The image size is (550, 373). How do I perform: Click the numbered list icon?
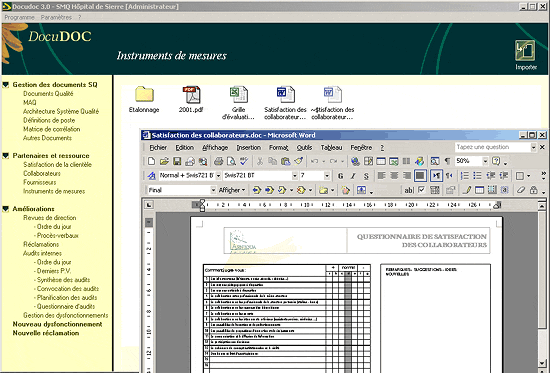coord(464,175)
